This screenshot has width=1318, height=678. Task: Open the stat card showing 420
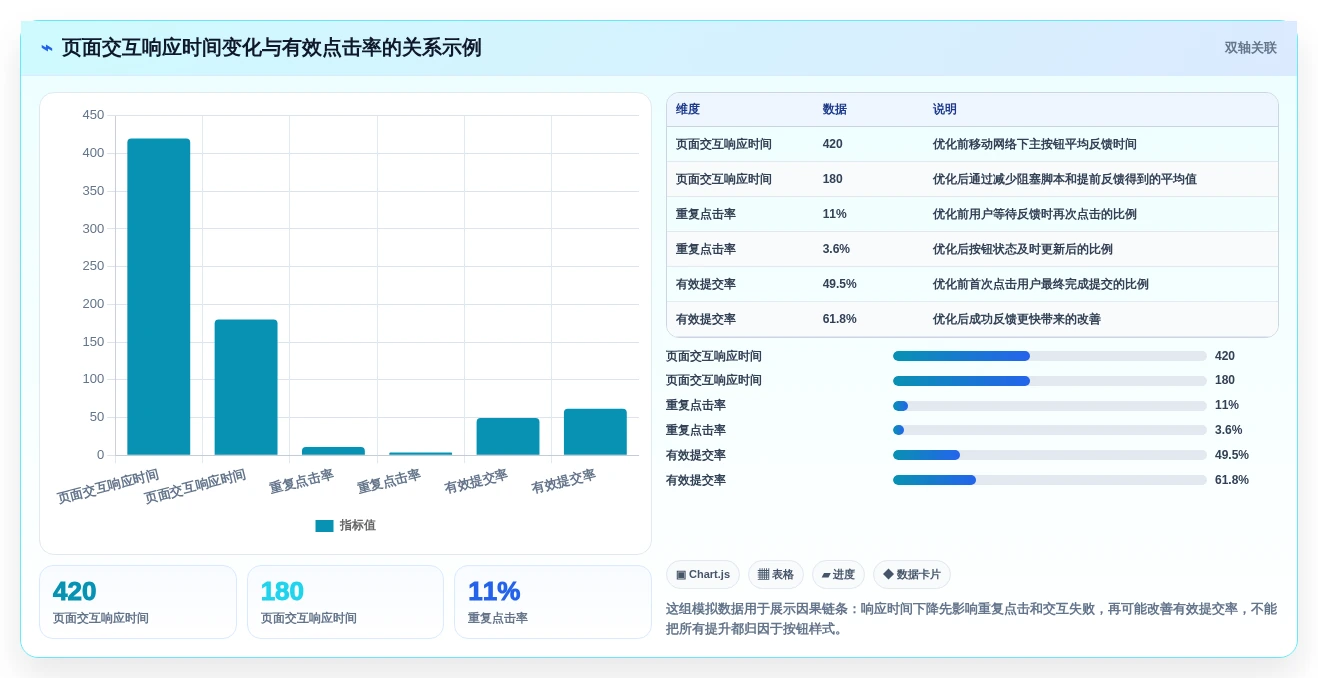[x=138, y=602]
